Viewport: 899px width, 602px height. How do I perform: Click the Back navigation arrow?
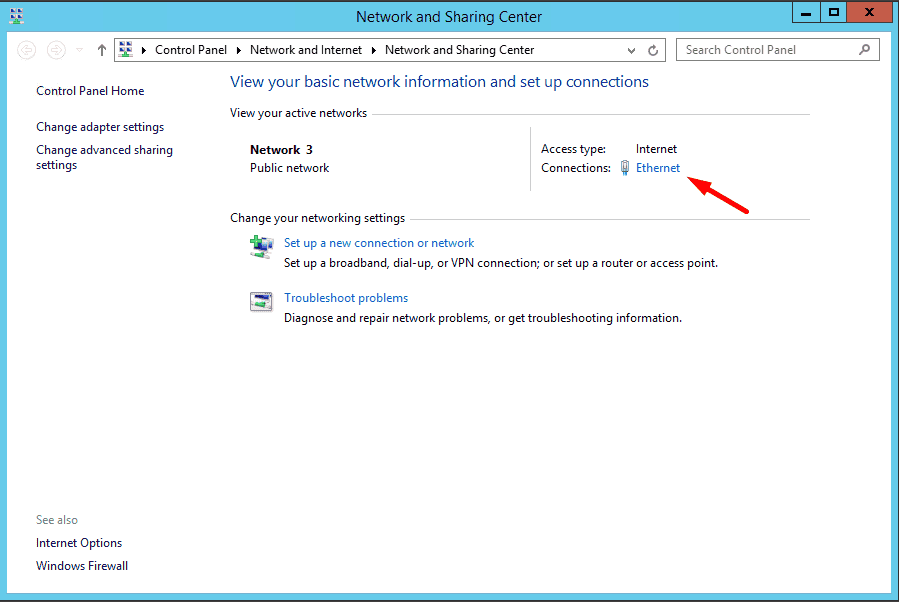click(x=27, y=50)
